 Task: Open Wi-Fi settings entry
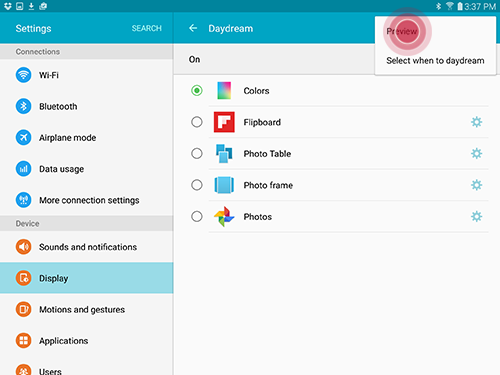87,75
